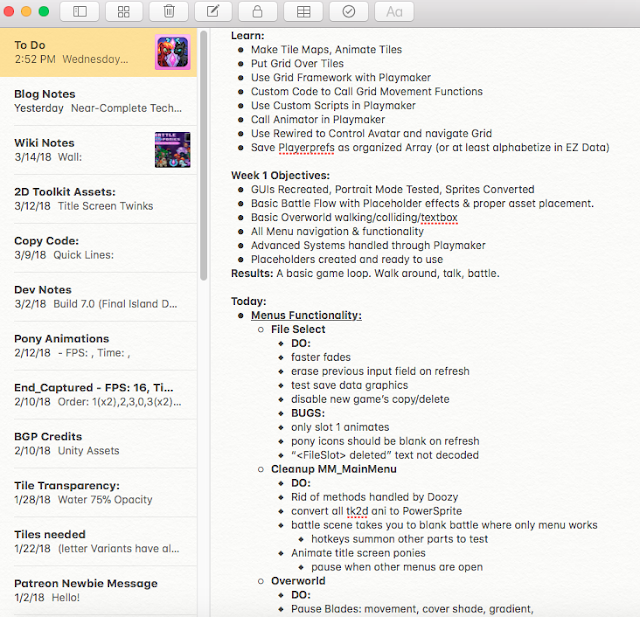This screenshot has height=617, width=640.
Task: Delete the note with trash icon
Action: click(x=169, y=11)
